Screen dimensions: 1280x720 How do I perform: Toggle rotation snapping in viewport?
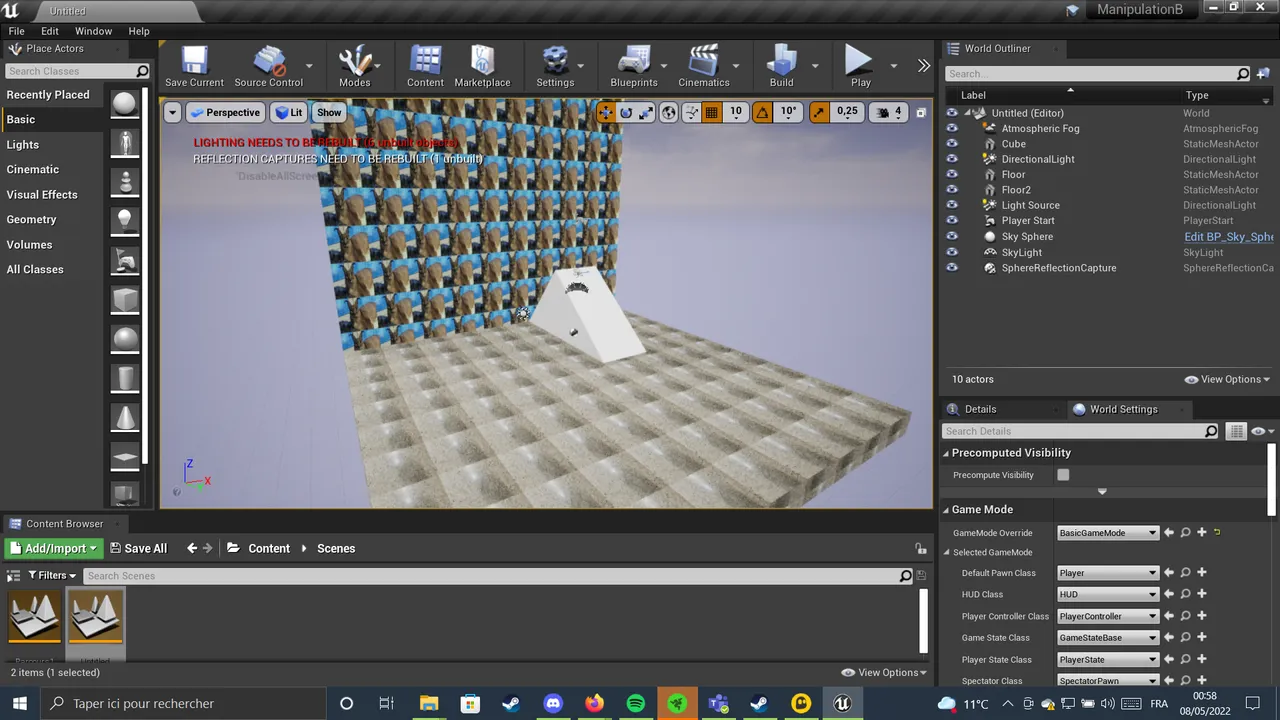click(x=762, y=112)
